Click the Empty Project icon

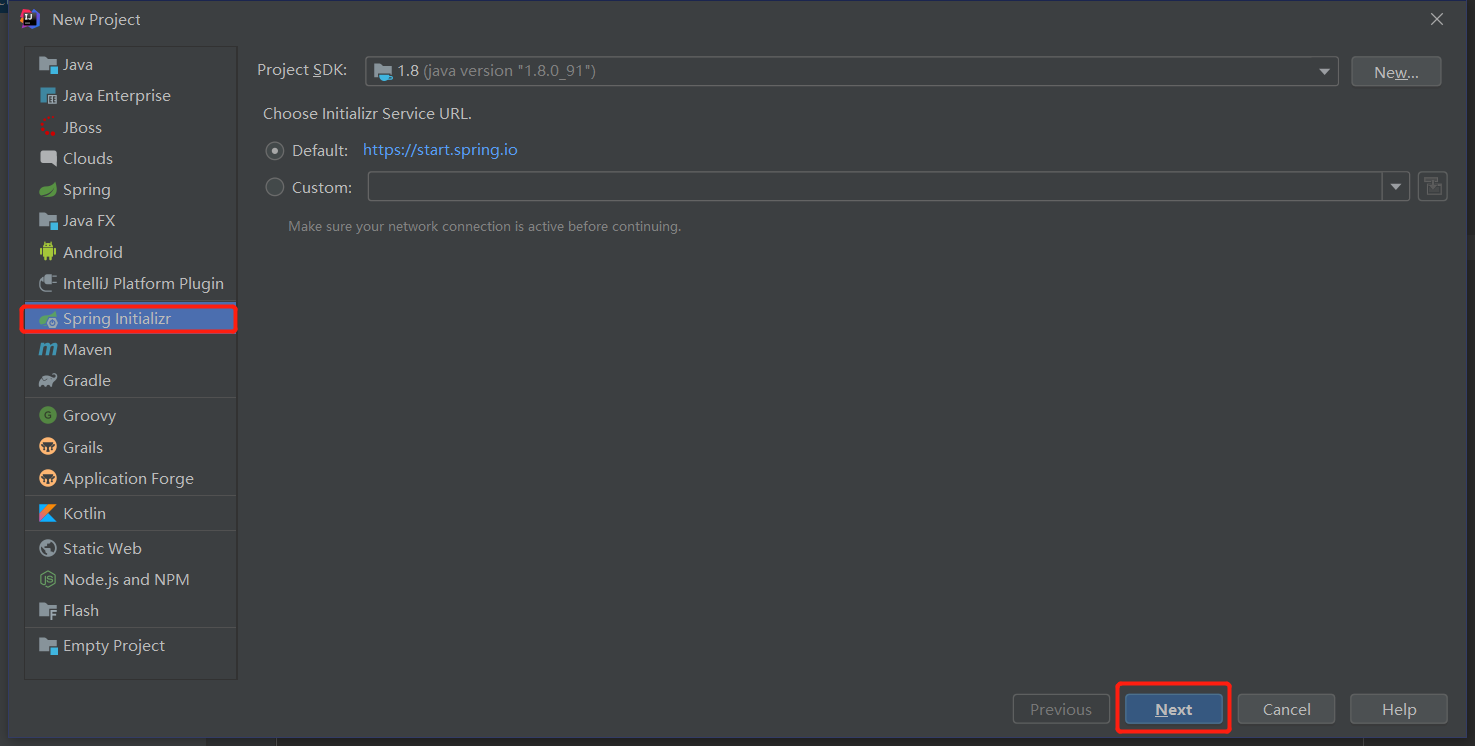pos(48,646)
